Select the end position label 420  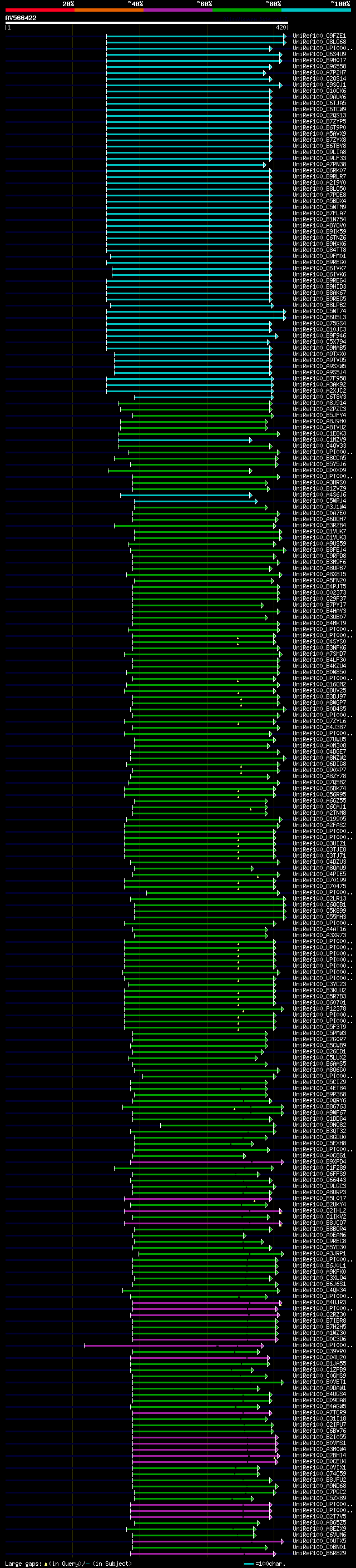[x=280, y=27]
